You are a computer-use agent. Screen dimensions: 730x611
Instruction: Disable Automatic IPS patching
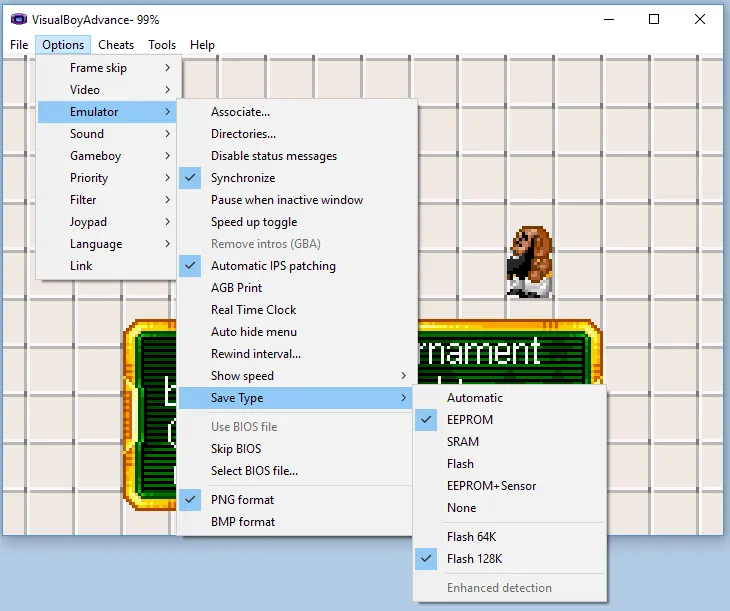273,266
